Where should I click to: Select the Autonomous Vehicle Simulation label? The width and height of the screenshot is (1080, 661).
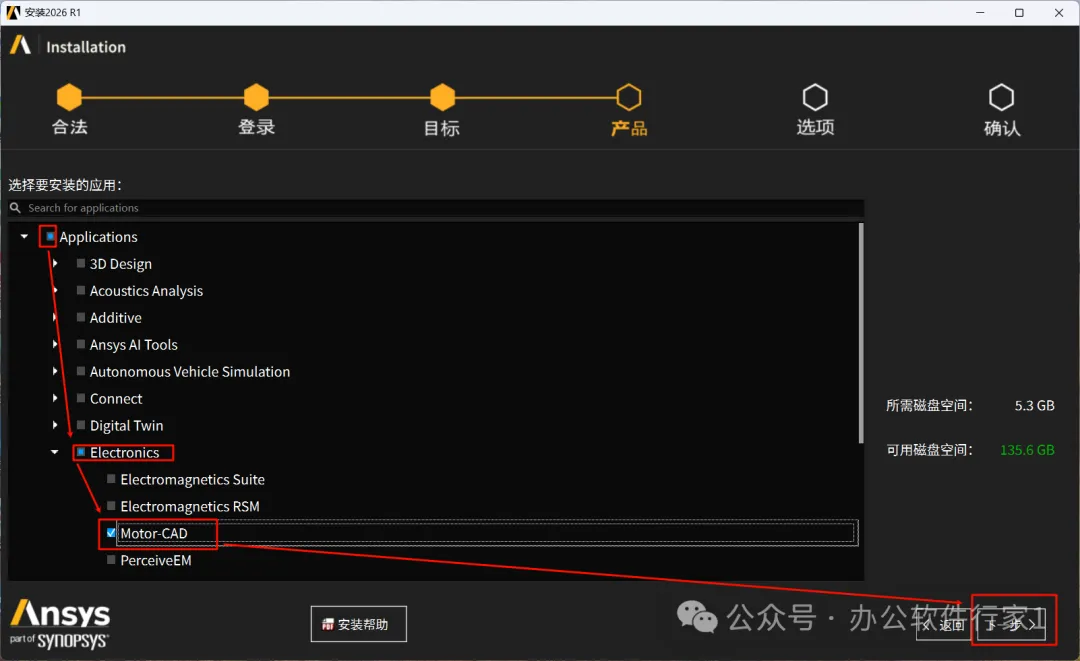[190, 372]
